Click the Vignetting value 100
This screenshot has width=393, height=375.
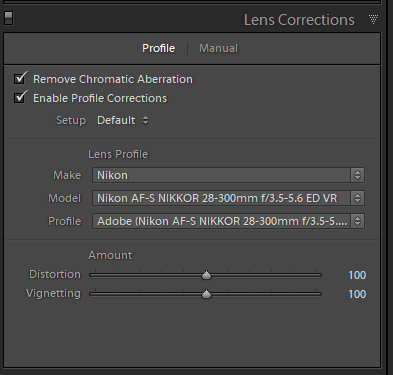(x=357, y=294)
